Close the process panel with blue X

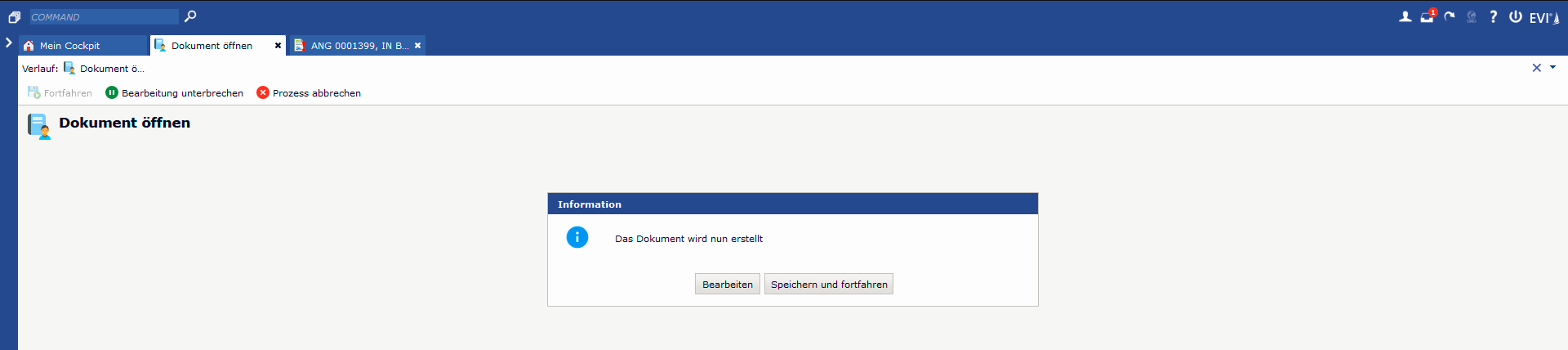click(1536, 68)
